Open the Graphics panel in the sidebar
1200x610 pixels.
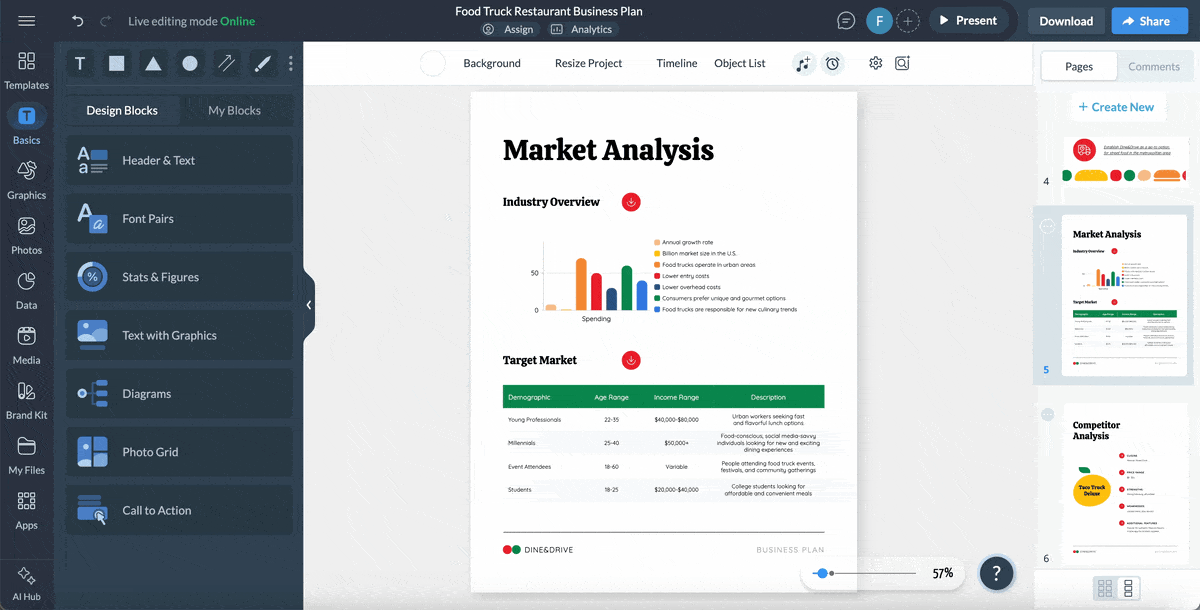(26, 180)
